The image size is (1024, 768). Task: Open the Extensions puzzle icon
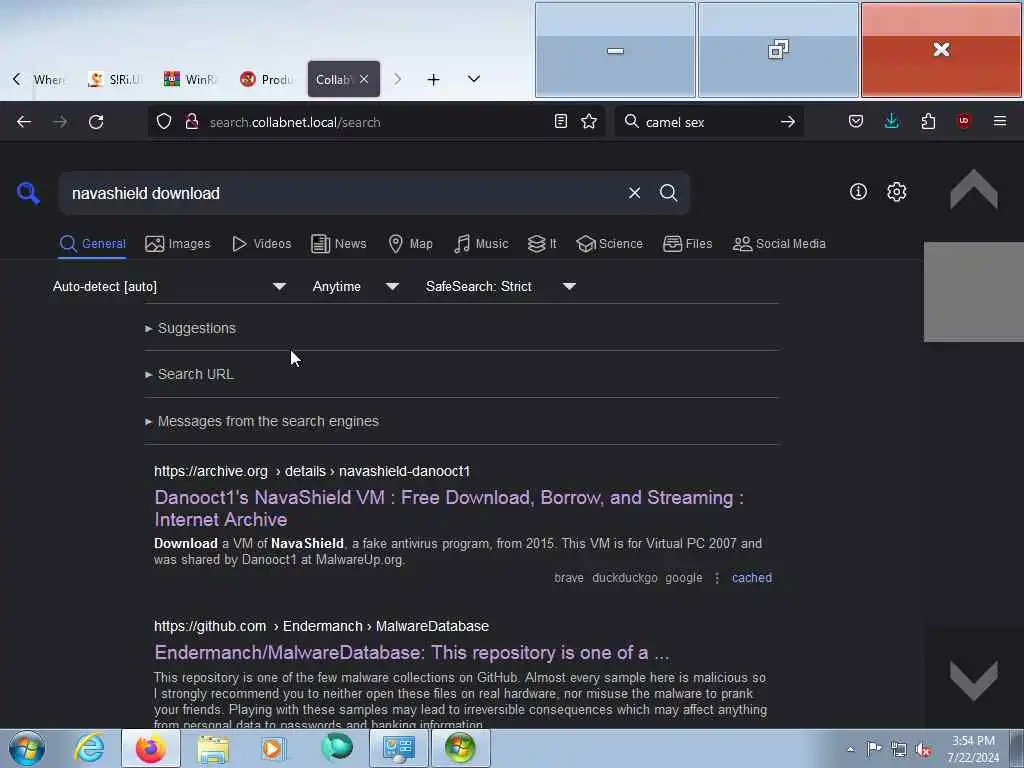point(928,121)
